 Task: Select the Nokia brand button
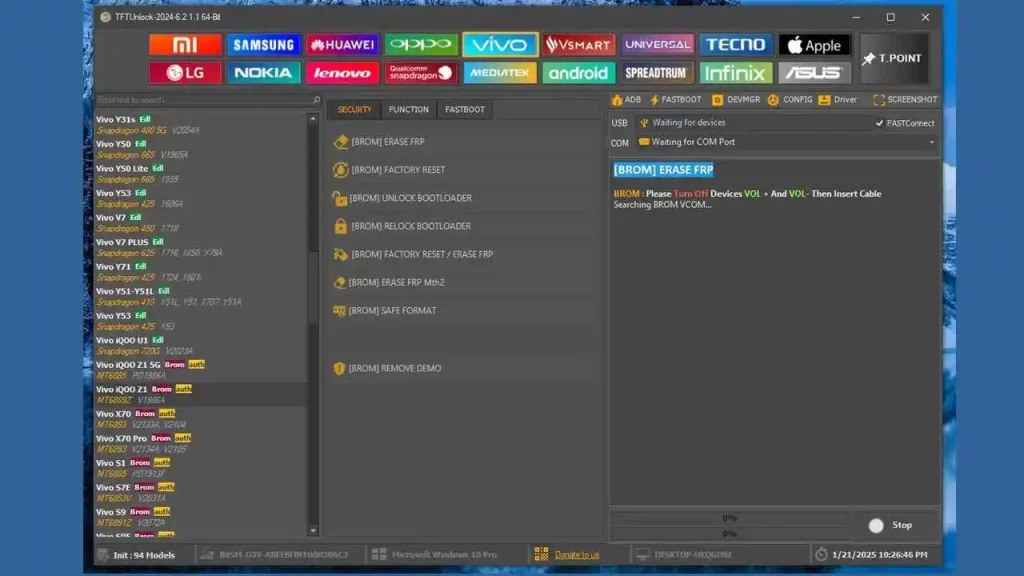tap(264, 72)
